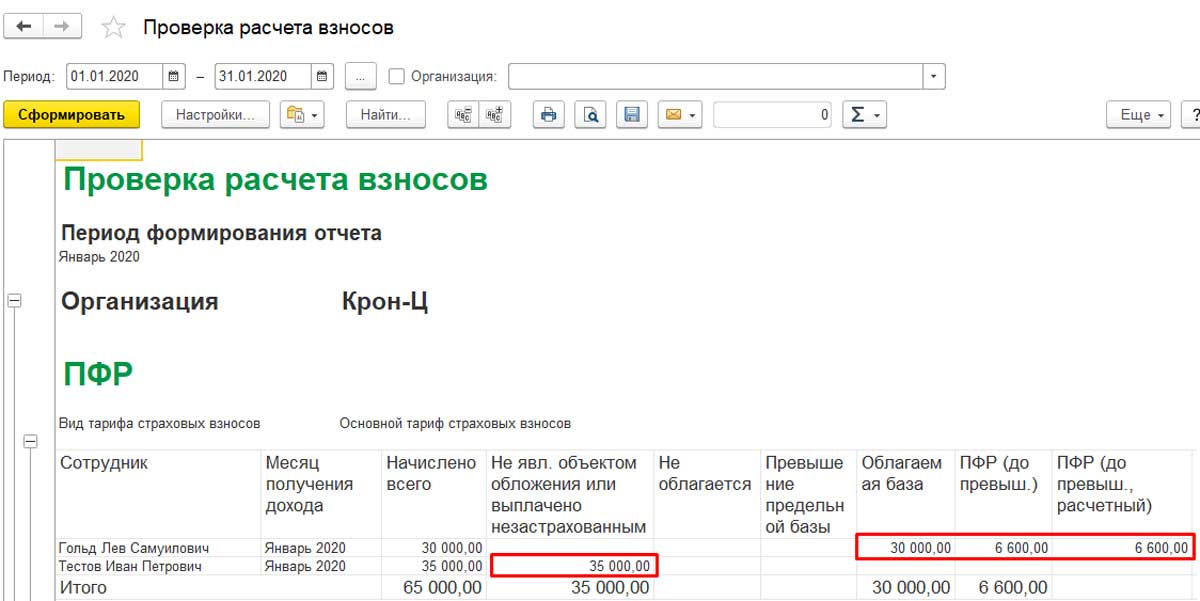The width and height of the screenshot is (1200, 601).
Task: Open report variants dropdown
Action: pos(302,115)
